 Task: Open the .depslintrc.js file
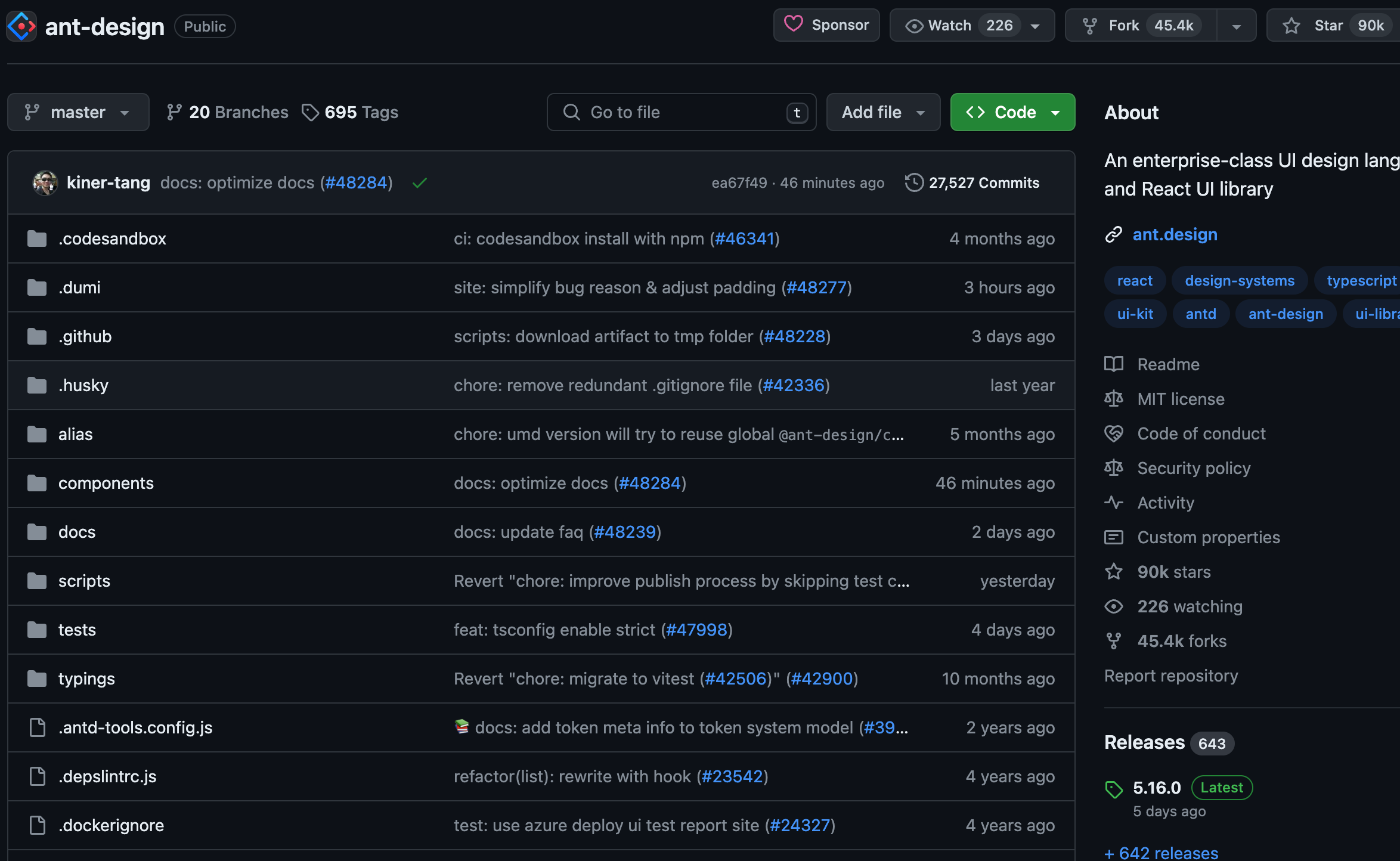point(107,776)
